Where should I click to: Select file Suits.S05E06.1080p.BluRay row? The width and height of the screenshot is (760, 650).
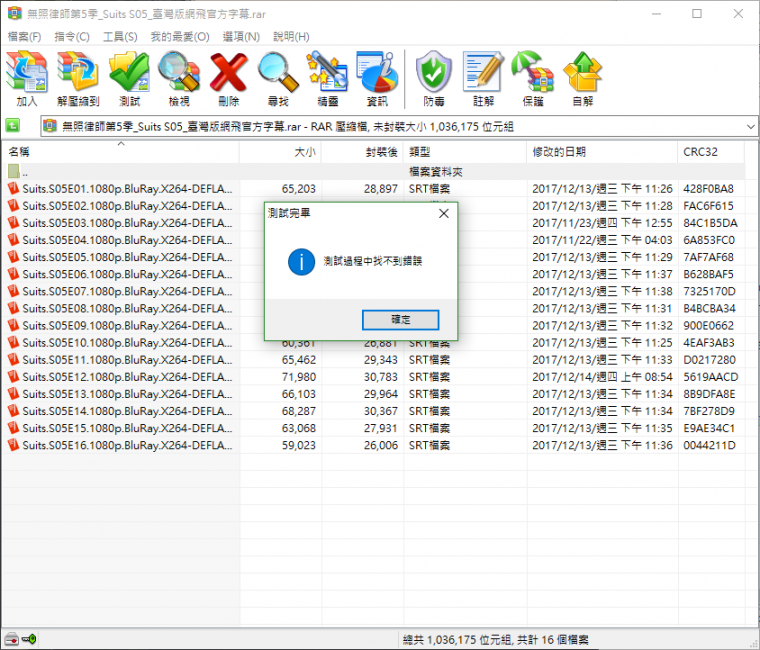[x=127, y=274]
